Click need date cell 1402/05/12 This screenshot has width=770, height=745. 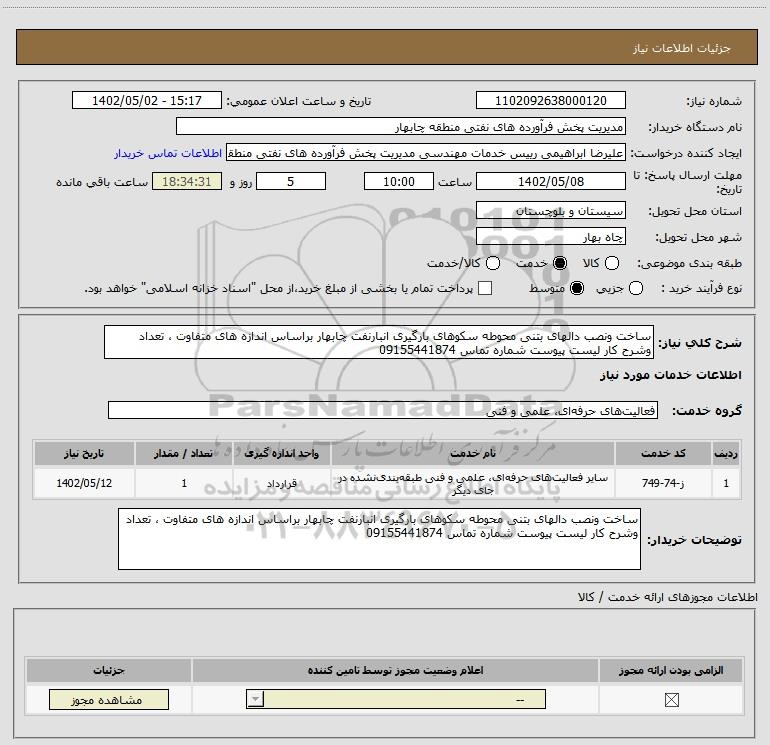[x=84, y=483]
